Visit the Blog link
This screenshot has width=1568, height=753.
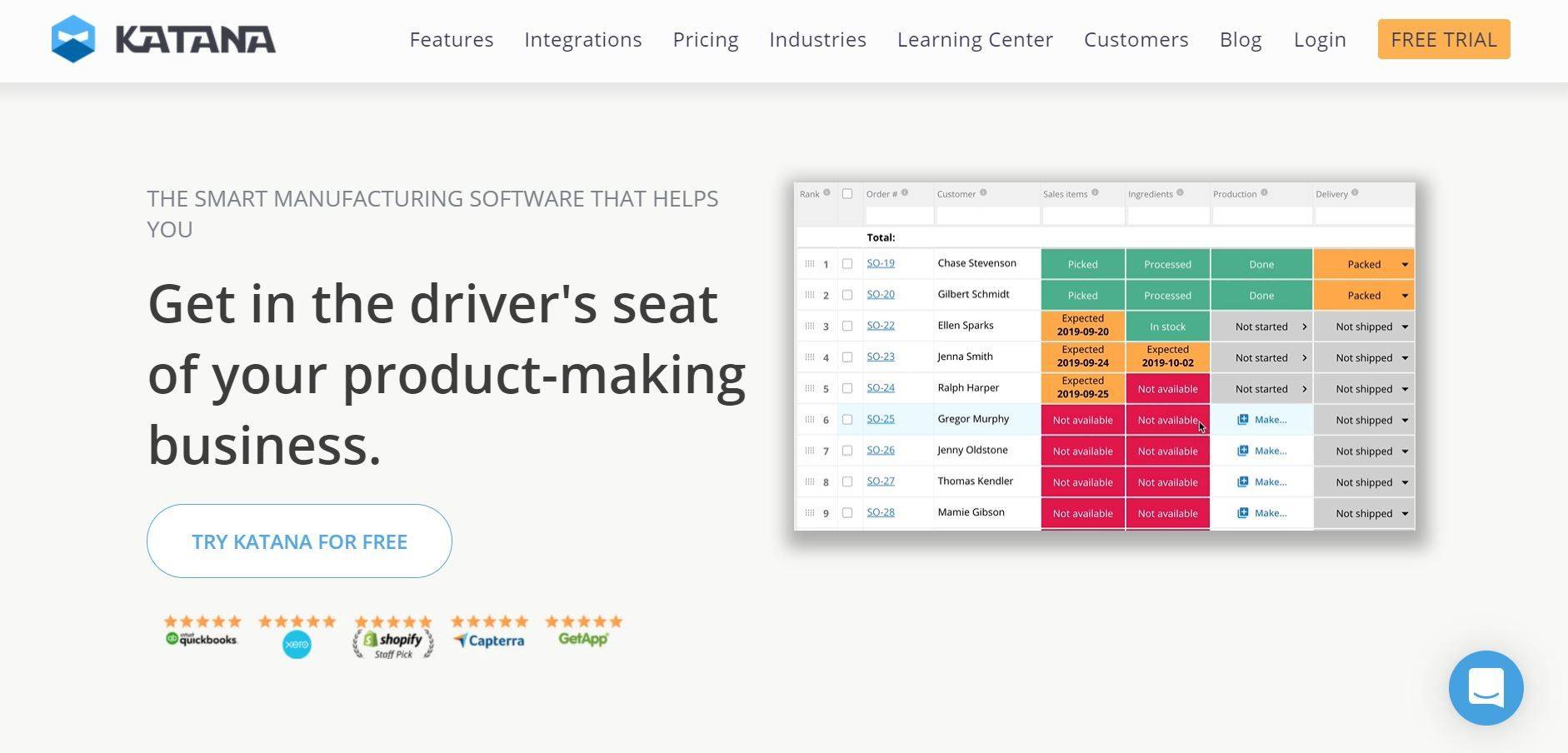click(x=1241, y=40)
